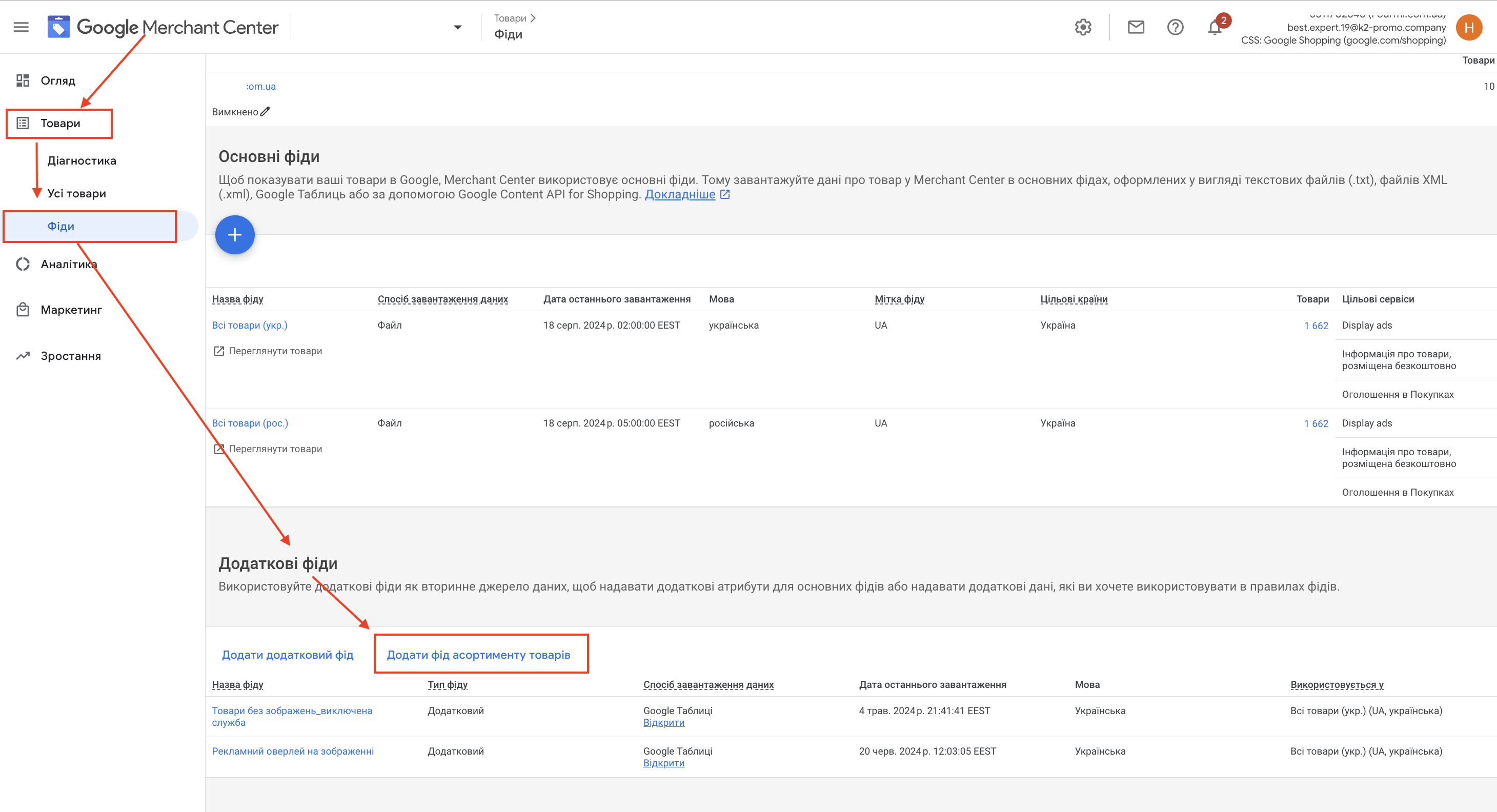Screen dimensions: 1497x812
Task: Open Усі товари submenu item
Action: click(x=77, y=194)
